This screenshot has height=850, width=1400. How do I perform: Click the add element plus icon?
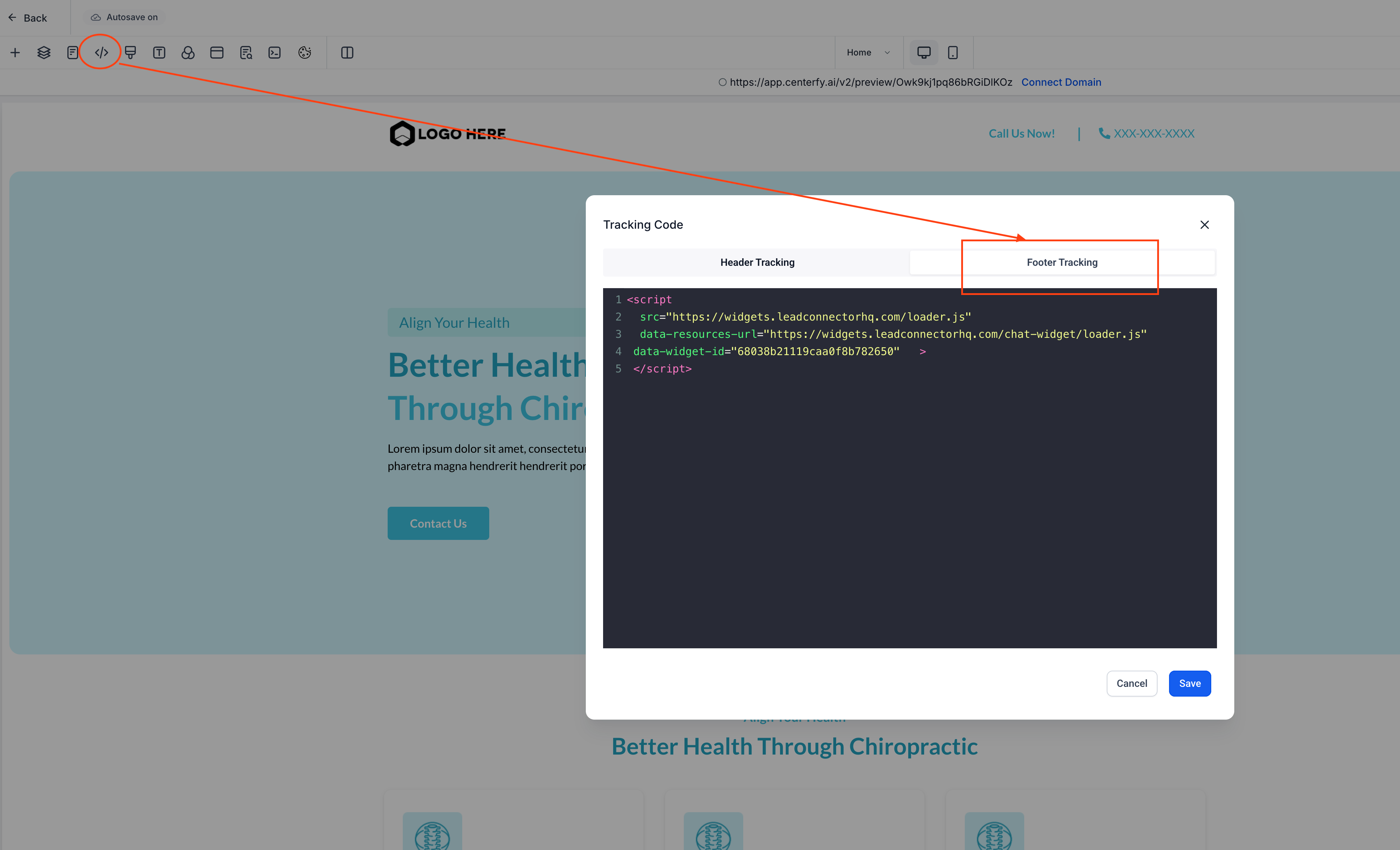pyautogui.click(x=15, y=53)
